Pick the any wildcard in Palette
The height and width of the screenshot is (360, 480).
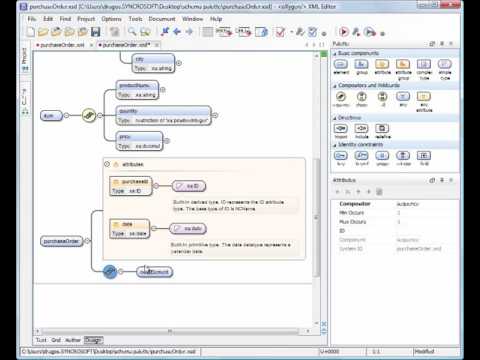click(403, 99)
